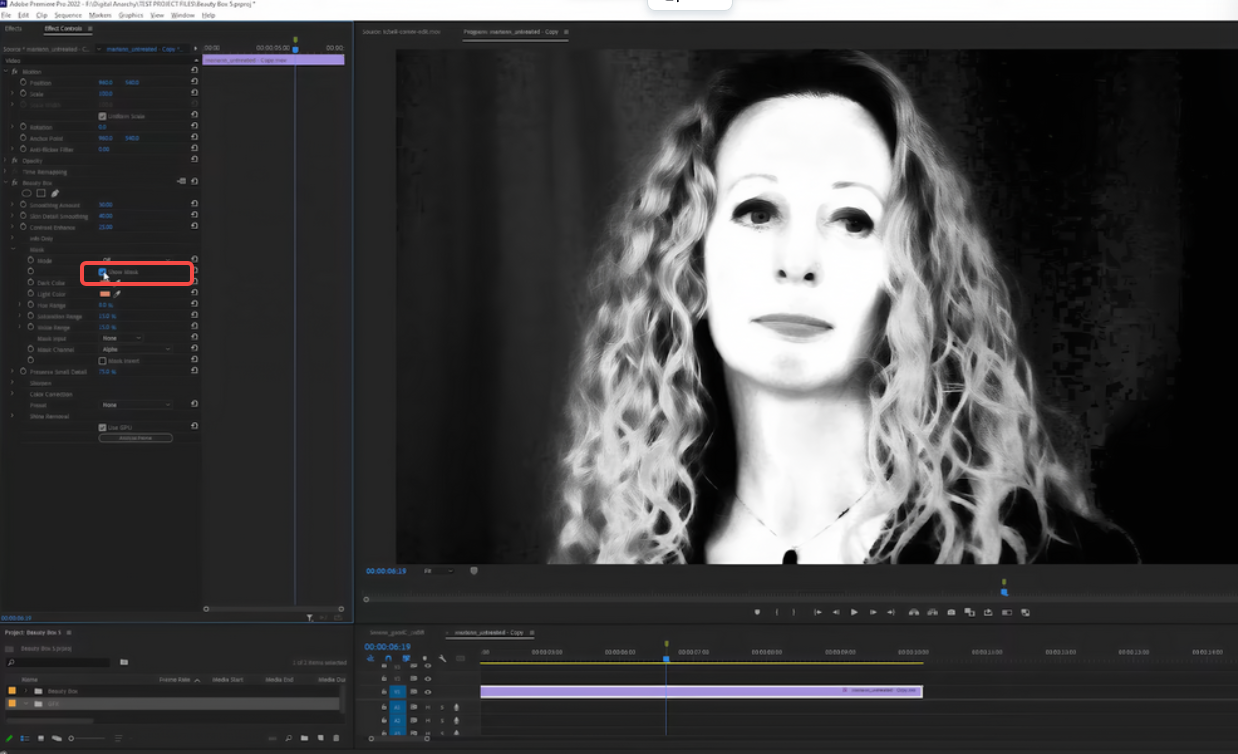Select rectangle mask tool under Beauty Box

tap(41, 194)
